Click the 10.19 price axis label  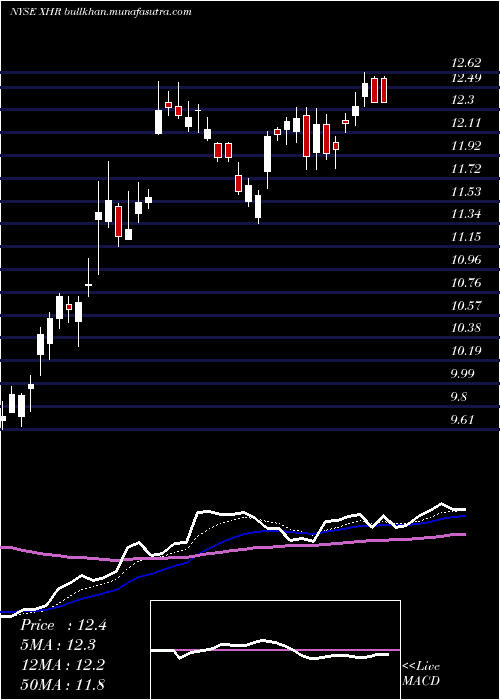(x=466, y=351)
